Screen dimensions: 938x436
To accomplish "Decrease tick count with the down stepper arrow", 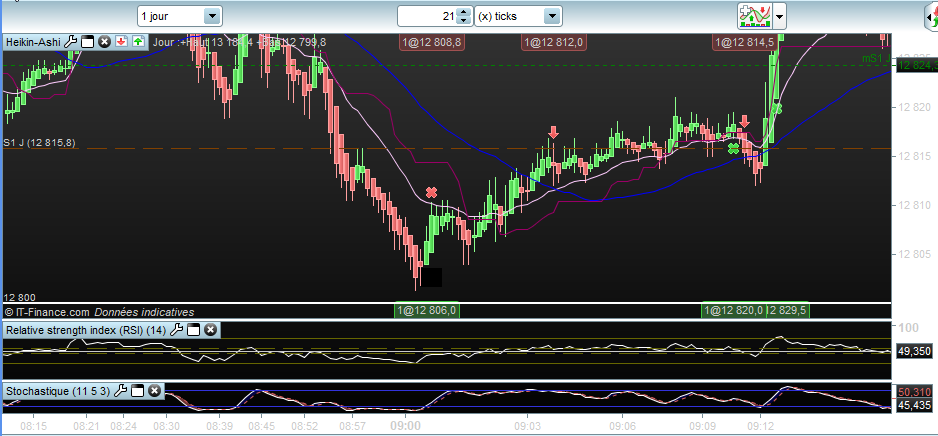I will (x=464, y=21).
